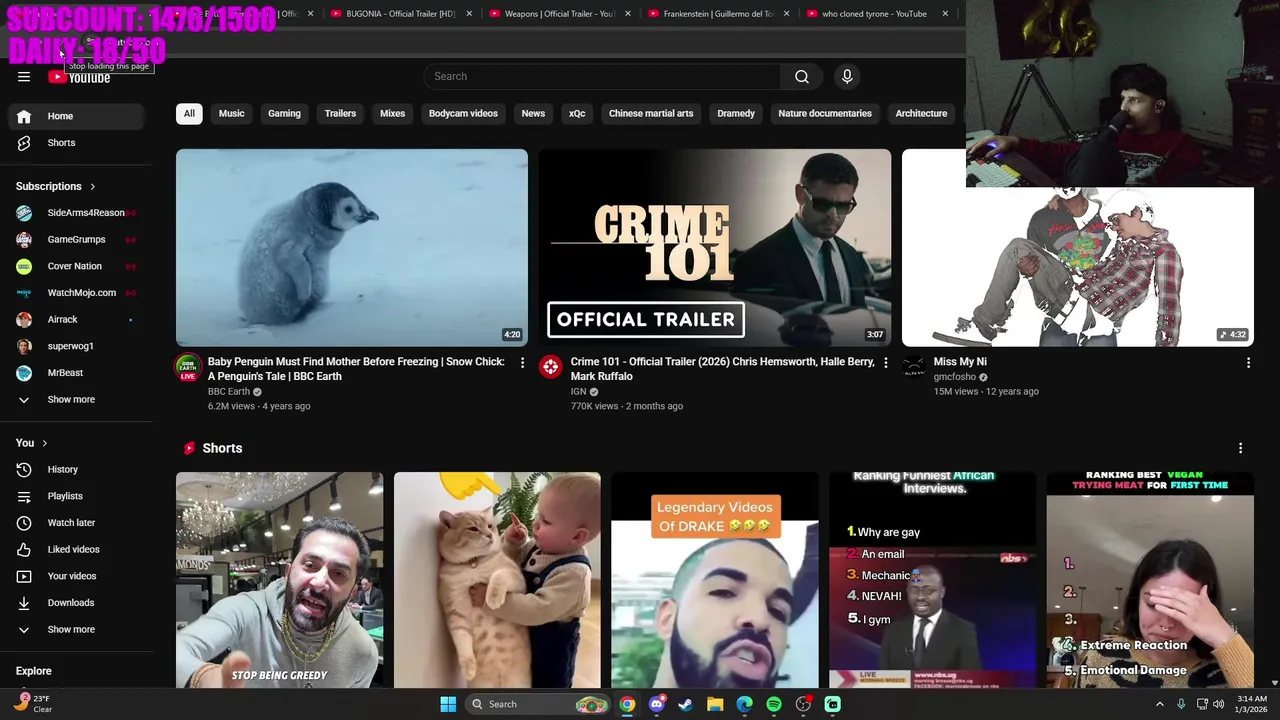
Task: Expand the Subscriptions section arrow
Action: pyautogui.click(x=93, y=187)
